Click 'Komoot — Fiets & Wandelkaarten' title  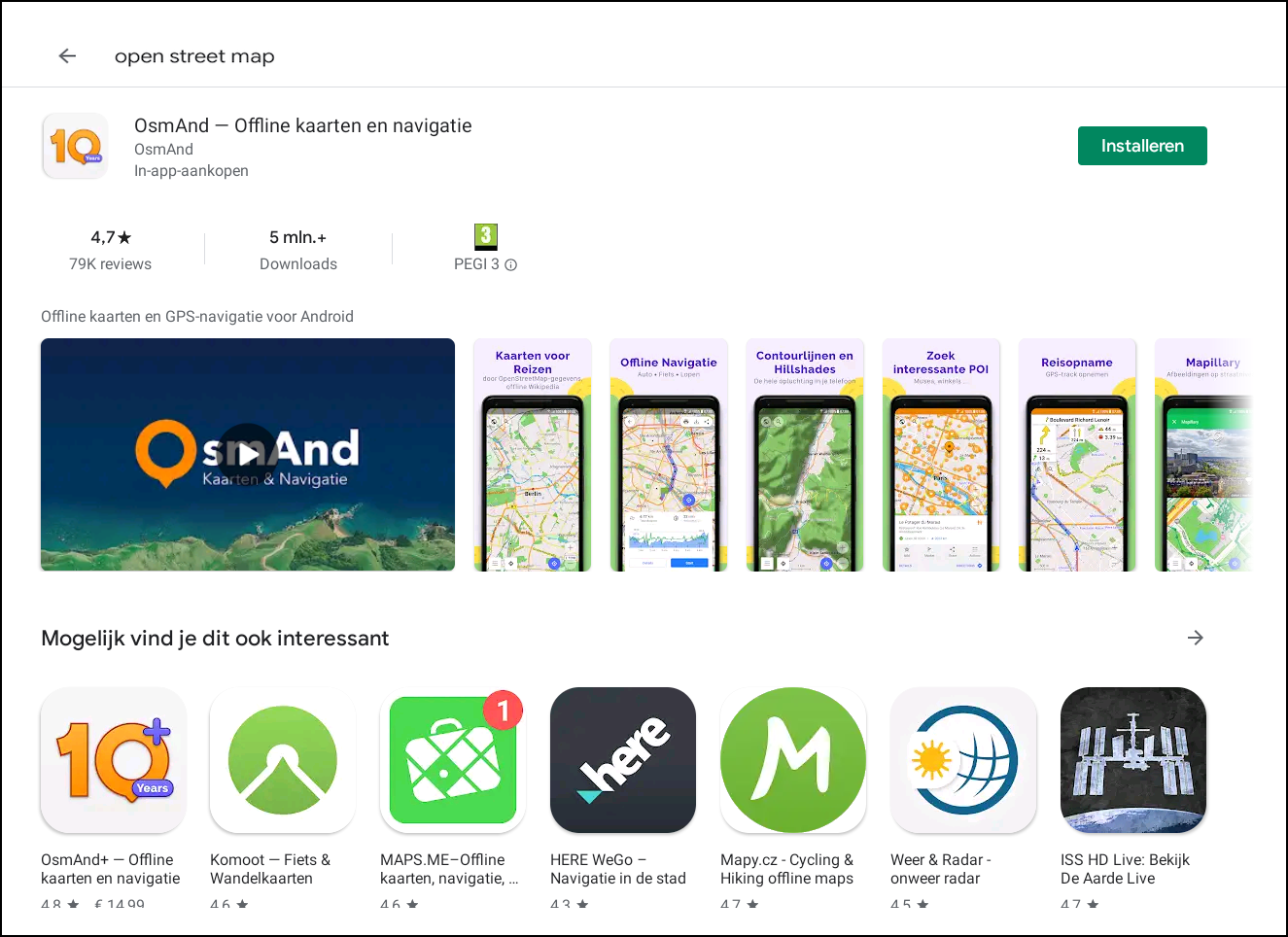click(270, 869)
